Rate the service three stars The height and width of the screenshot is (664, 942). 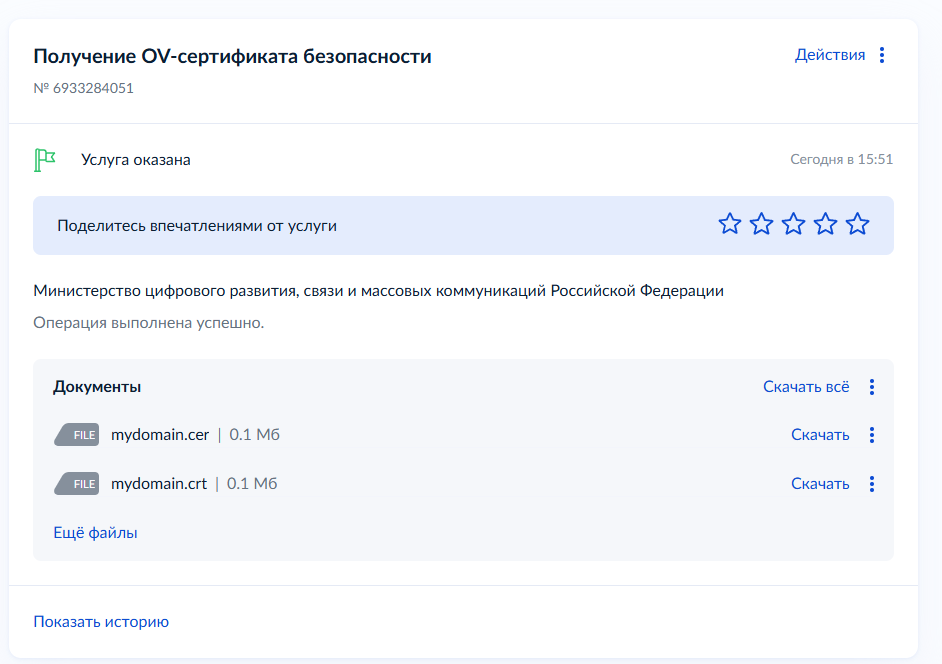point(793,225)
